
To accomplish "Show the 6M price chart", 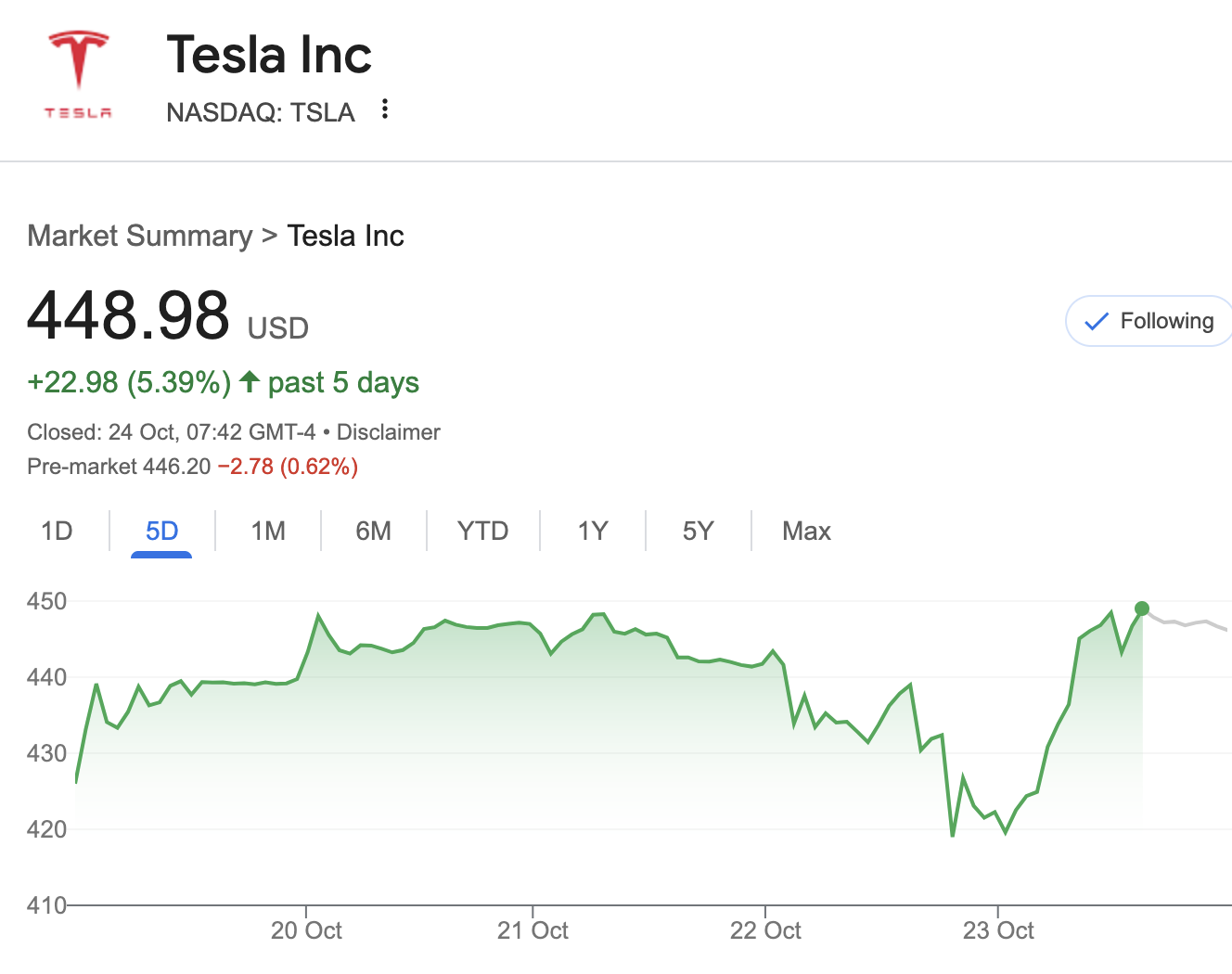I will pyautogui.click(x=373, y=531).
